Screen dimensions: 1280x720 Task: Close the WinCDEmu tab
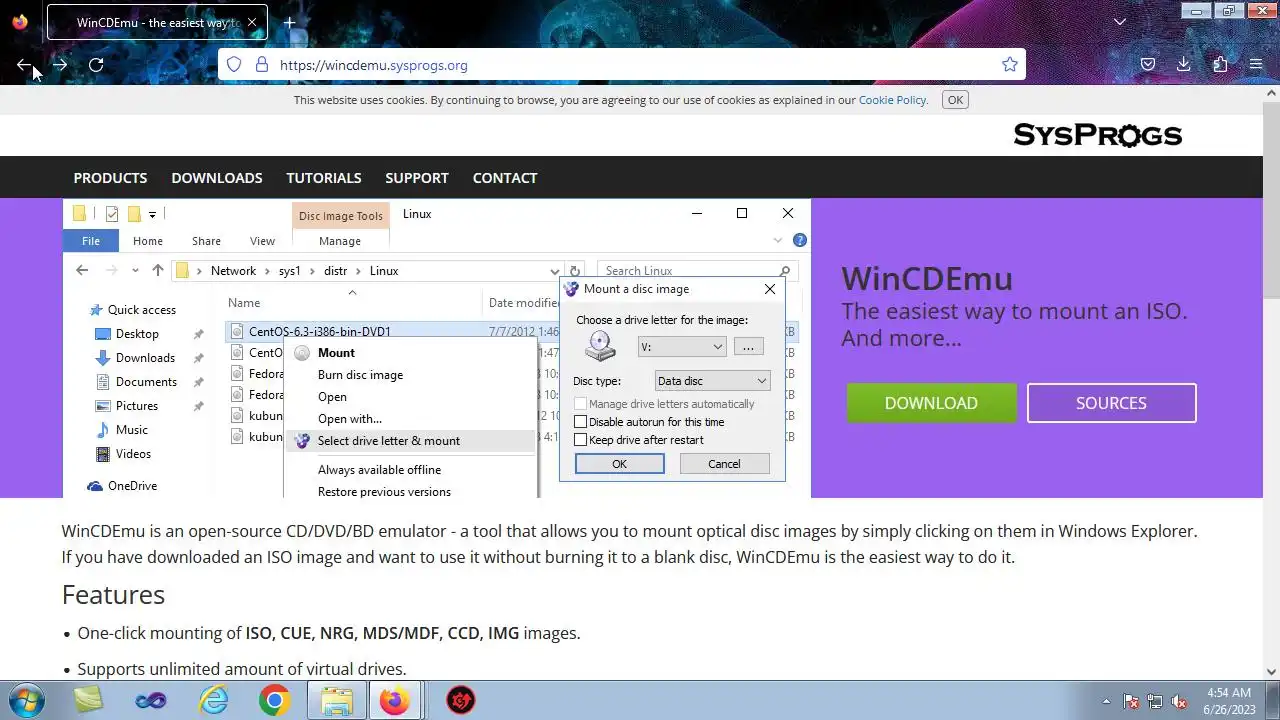252,22
